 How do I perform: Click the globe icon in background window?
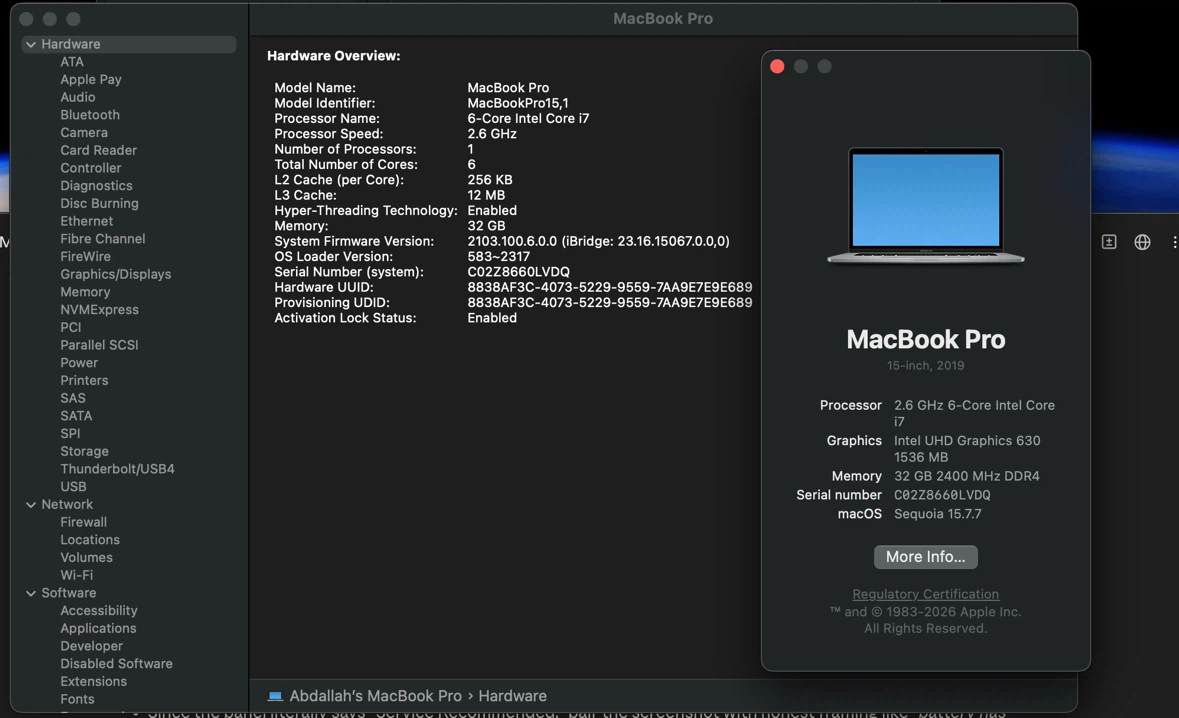pos(1142,242)
